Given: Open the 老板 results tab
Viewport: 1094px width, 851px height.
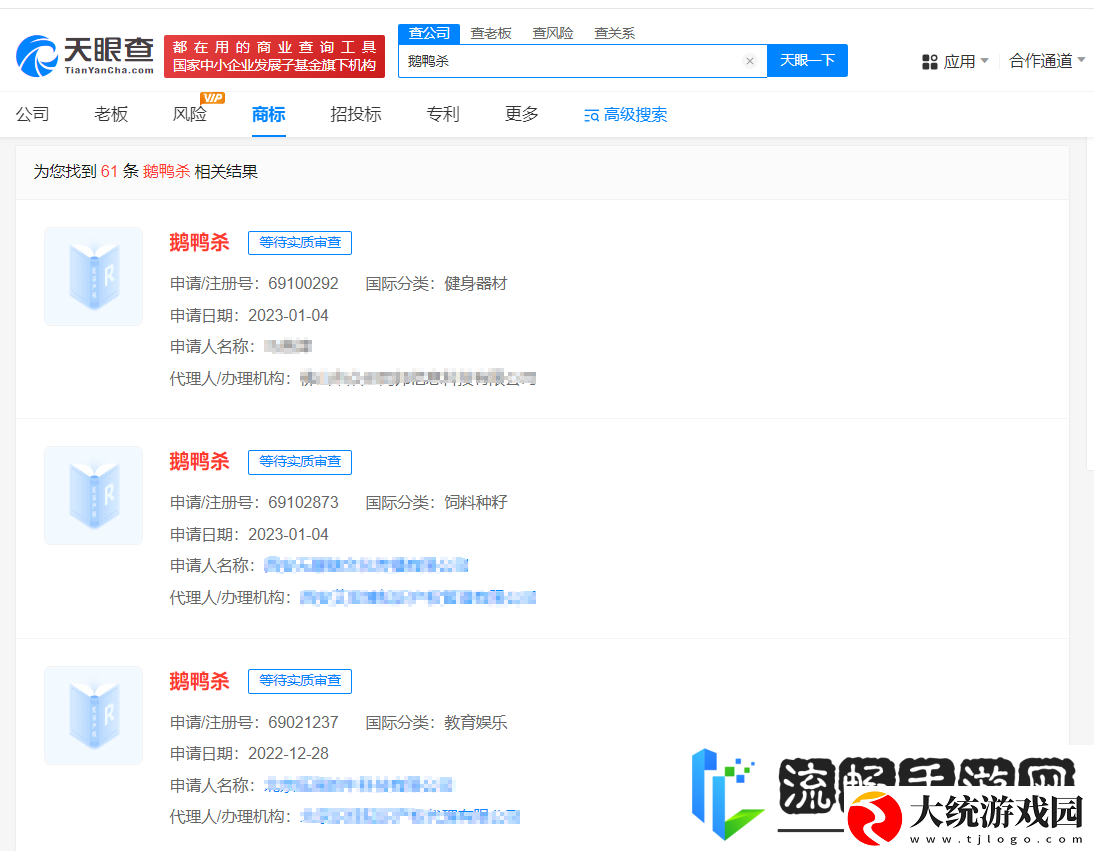Looking at the screenshot, I should [x=111, y=114].
